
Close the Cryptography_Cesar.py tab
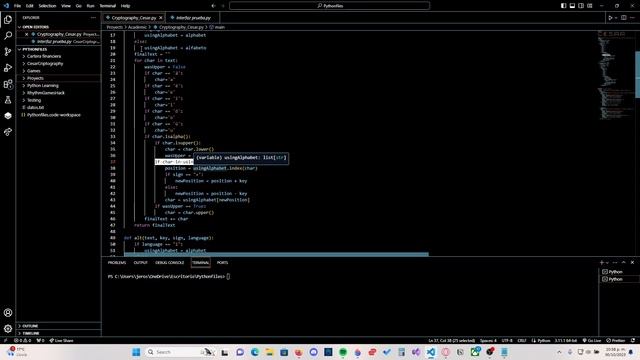click(x=160, y=18)
